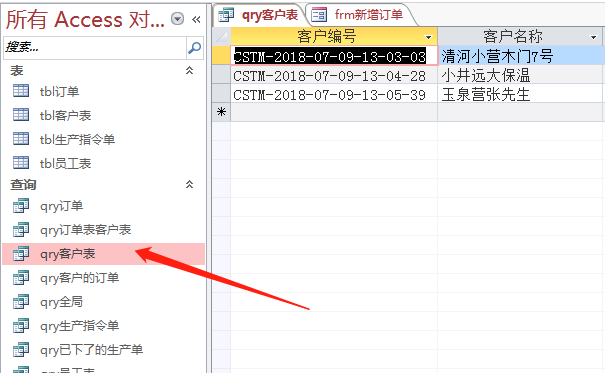This screenshot has width=605, height=373.
Task: Switch to the qry客户表 tab
Action: pos(259,15)
